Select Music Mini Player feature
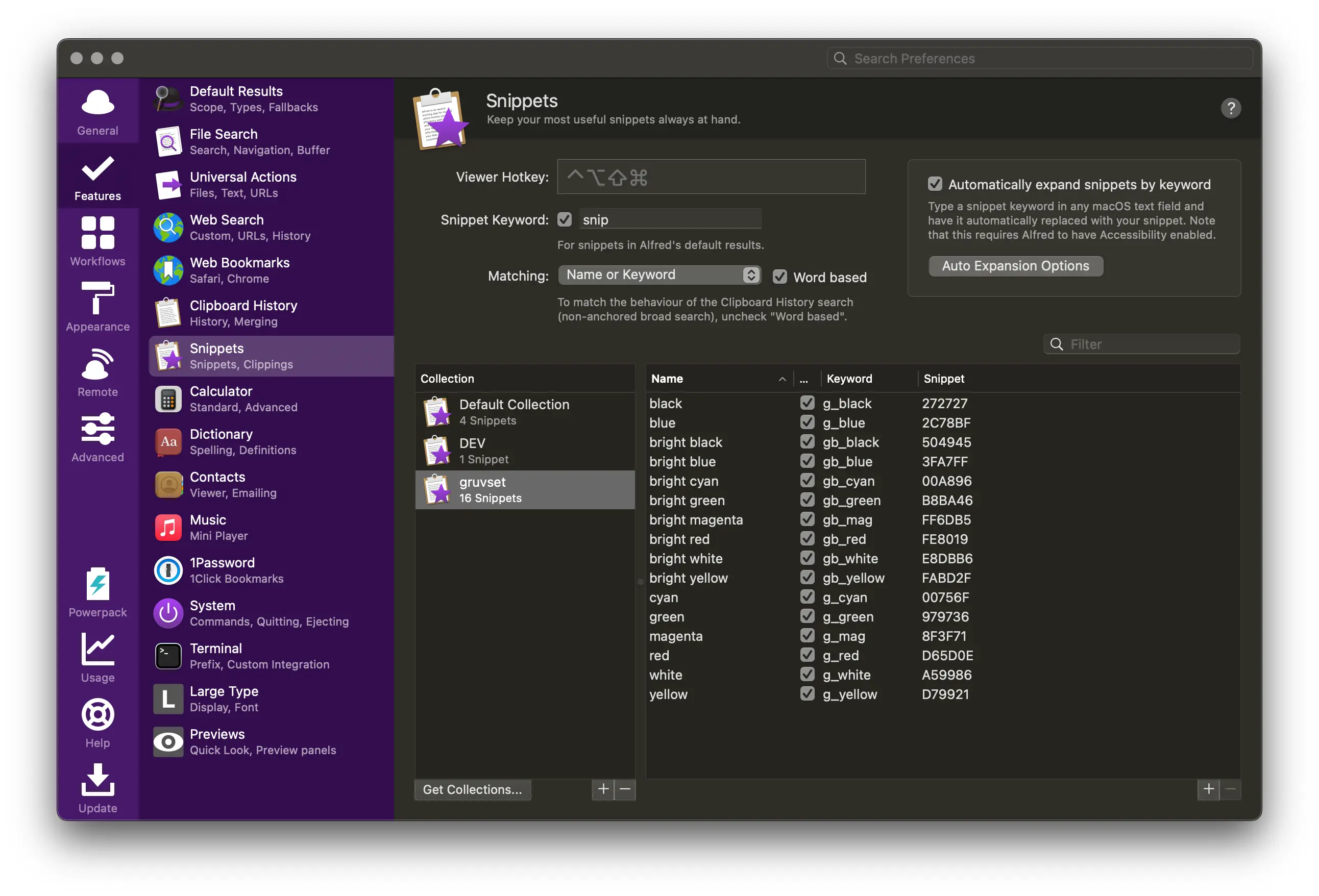Viewport: 1319px width, 896px height. click(x=271, y=527)
